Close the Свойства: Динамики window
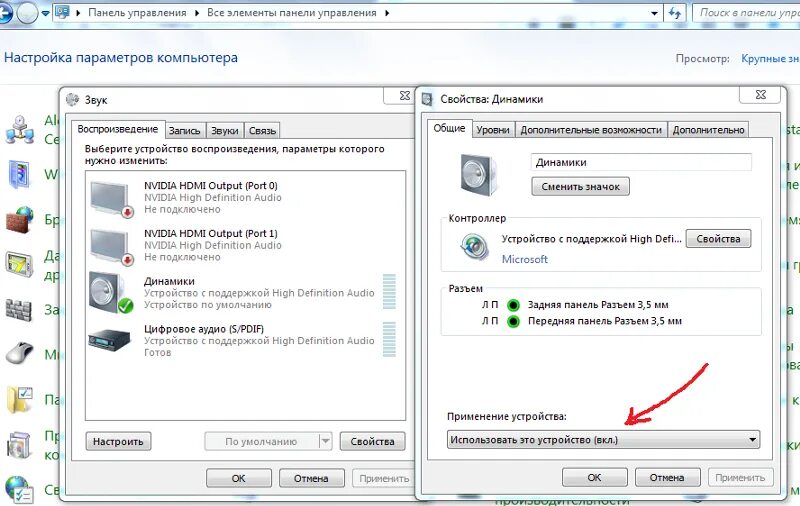Image resolution: width=800 pixels, height=506 pixels. tap(760, 94)
